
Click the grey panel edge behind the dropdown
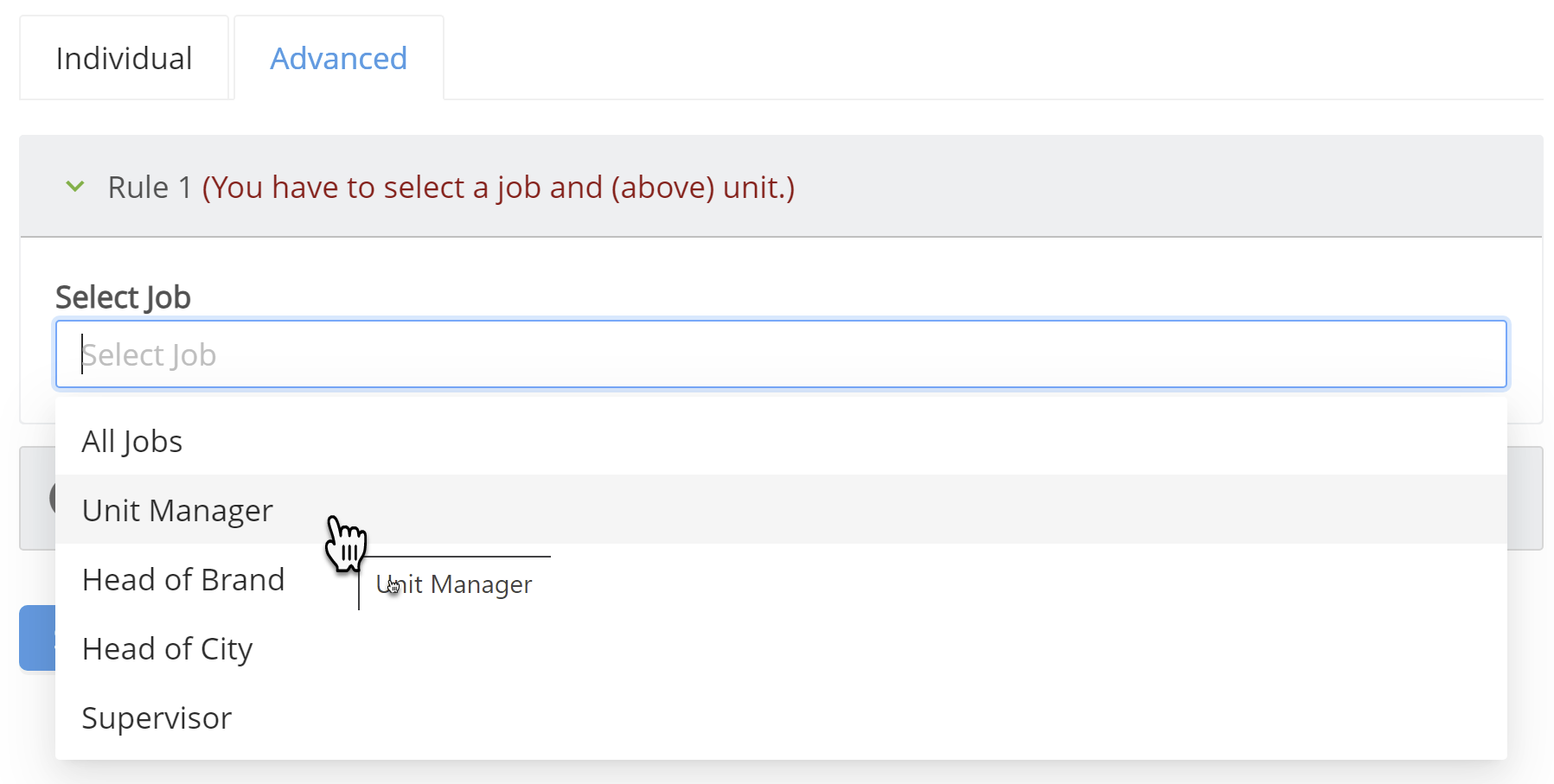[x=1525, y=498]
